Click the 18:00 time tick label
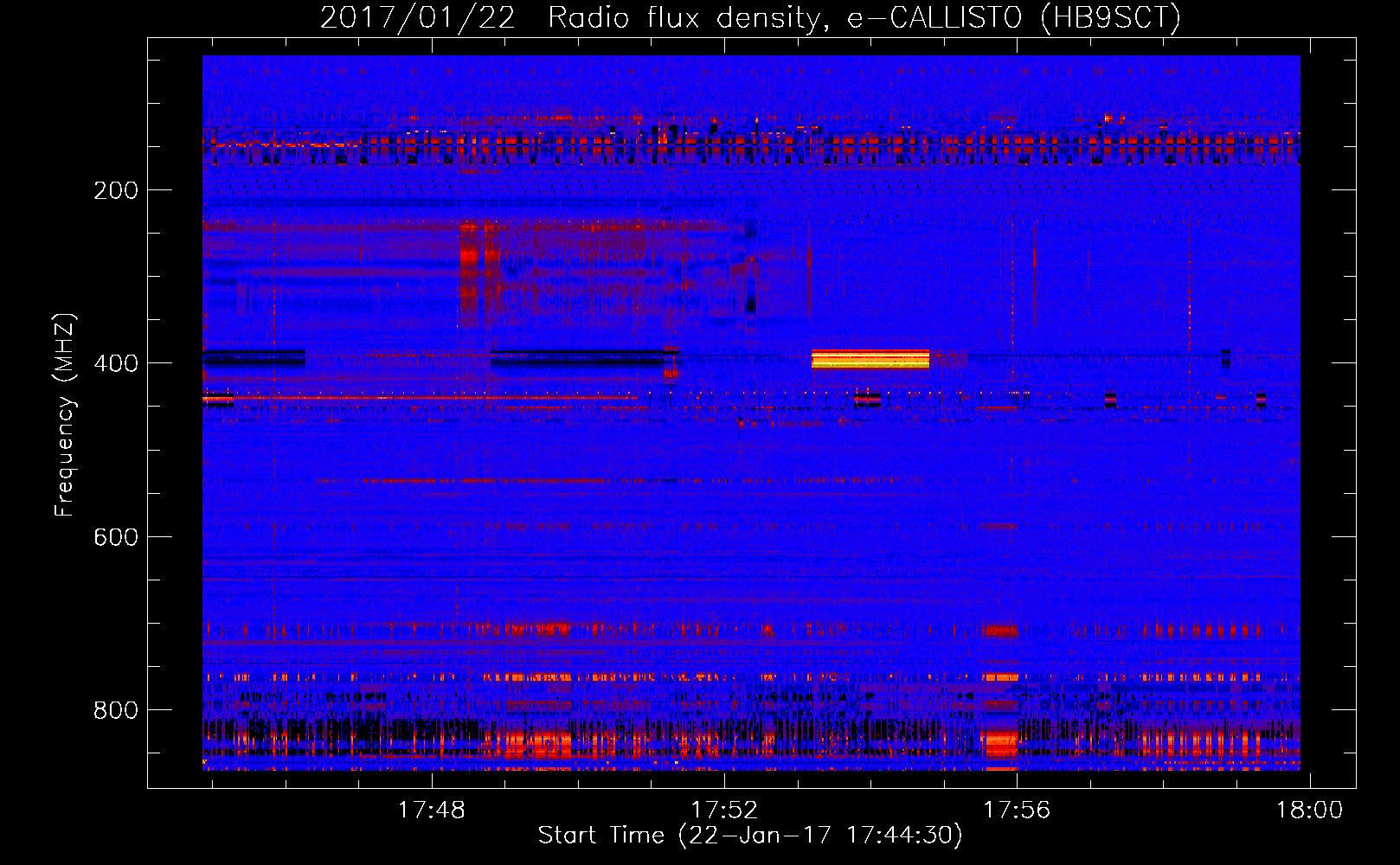The width and height of the screenshot is (1400, 865). (1310, 811)
